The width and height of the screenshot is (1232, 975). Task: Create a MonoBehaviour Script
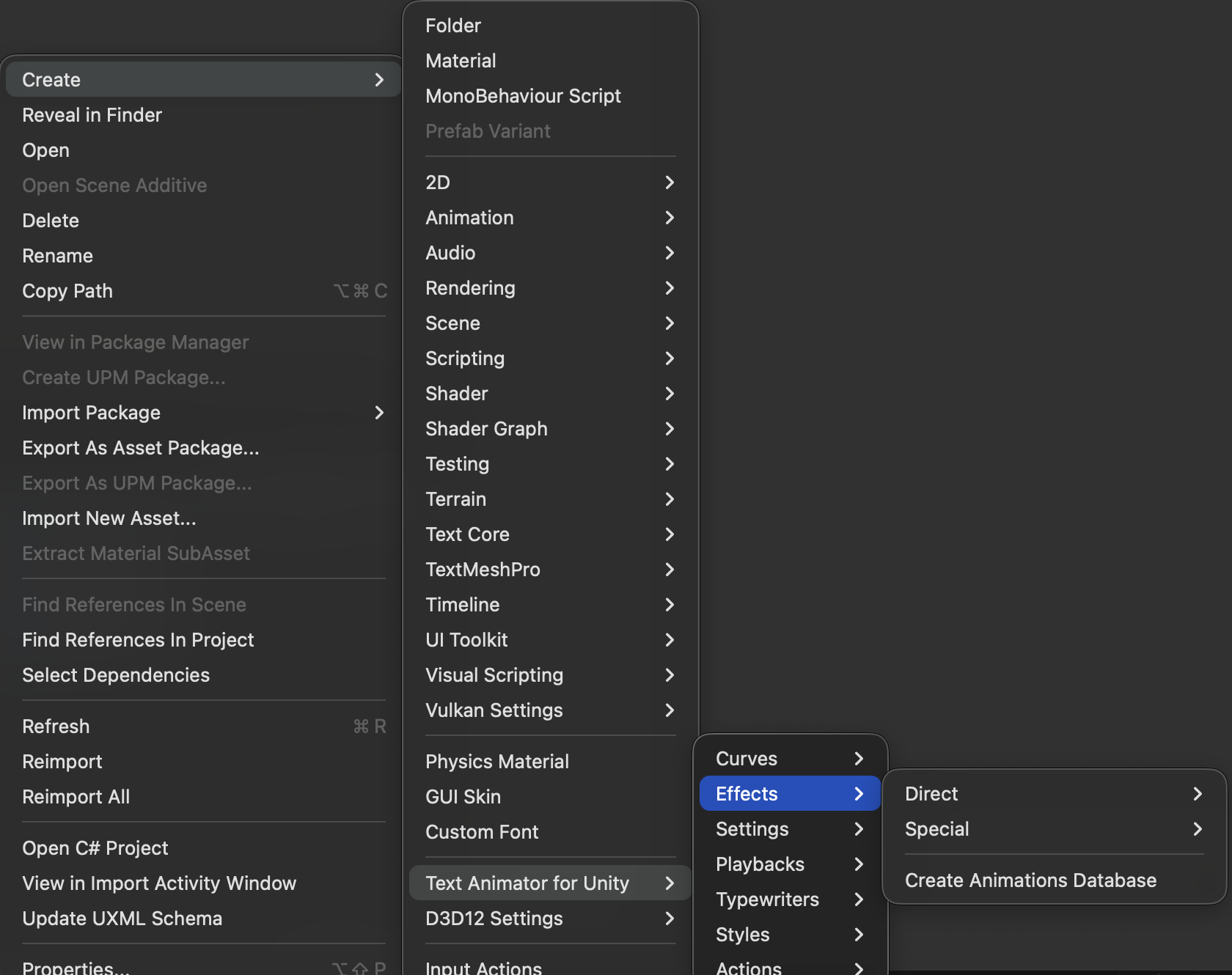(523, 96)
